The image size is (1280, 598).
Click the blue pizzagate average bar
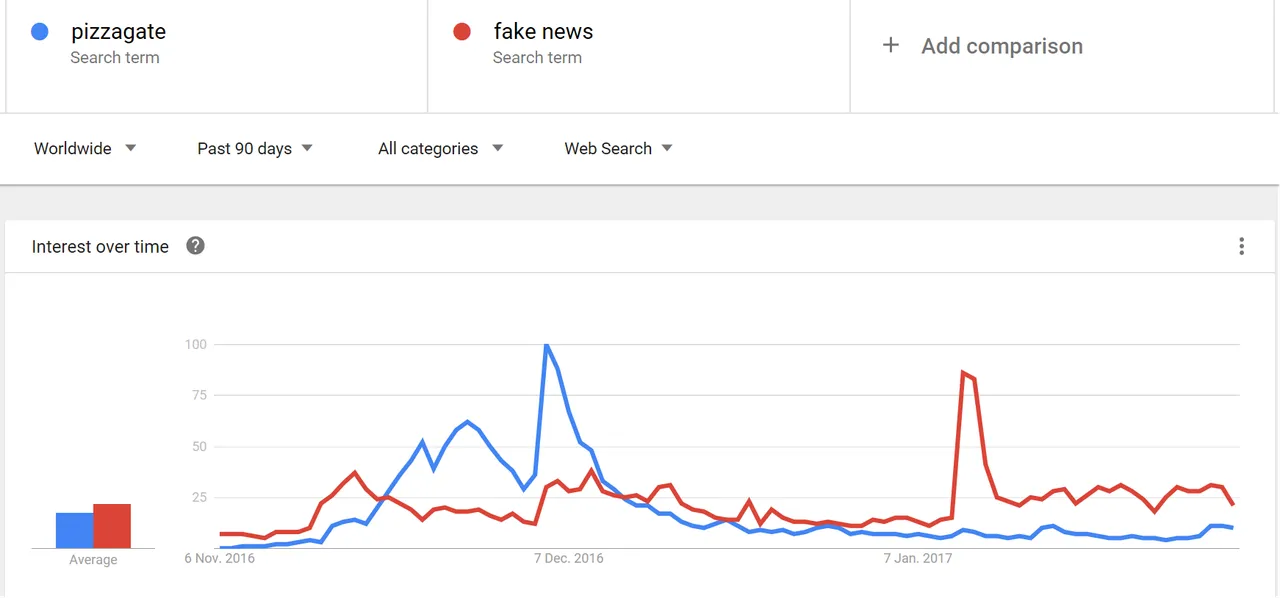(x=74, y=530)
